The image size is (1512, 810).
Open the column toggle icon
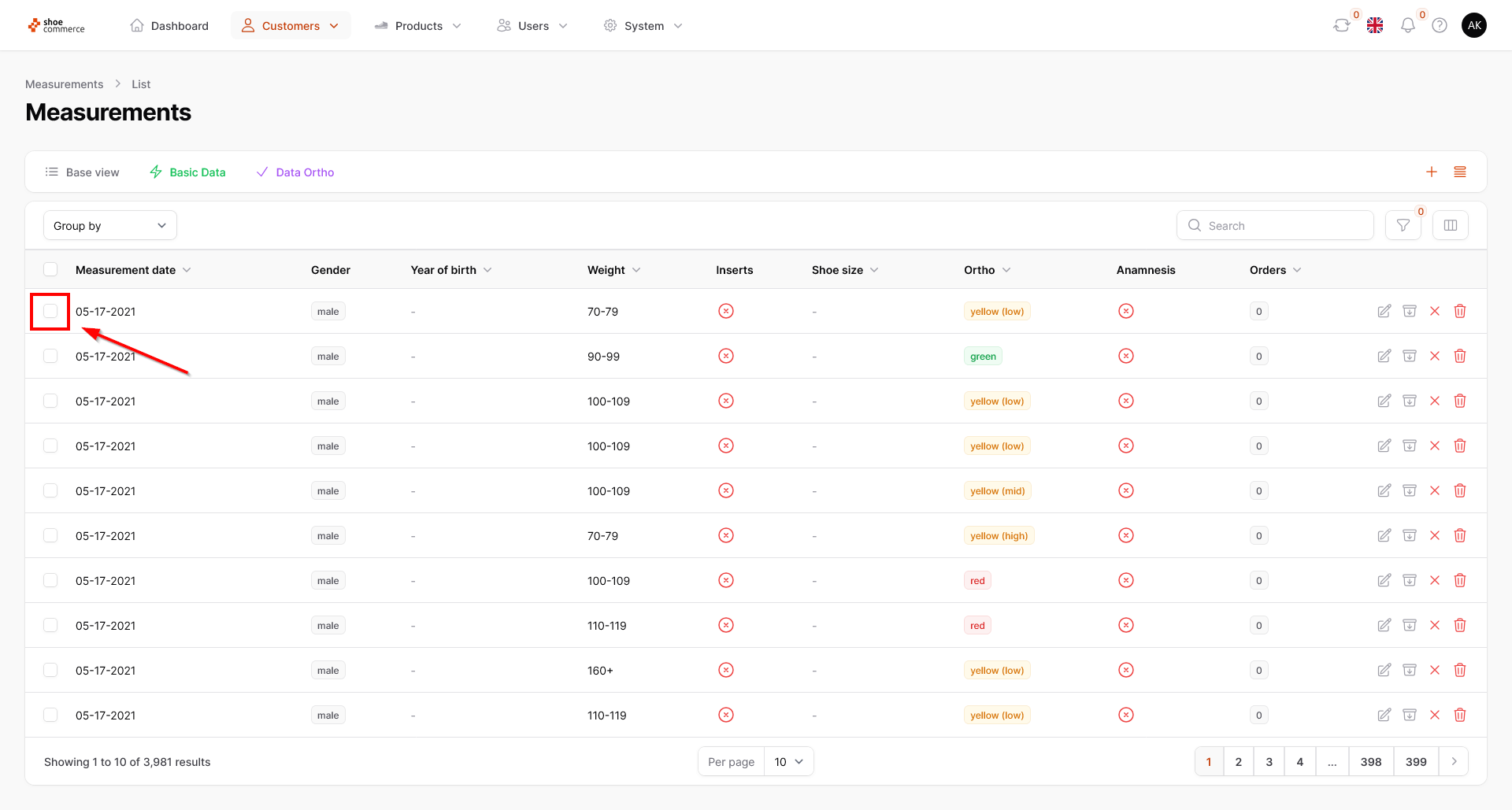1450,226
